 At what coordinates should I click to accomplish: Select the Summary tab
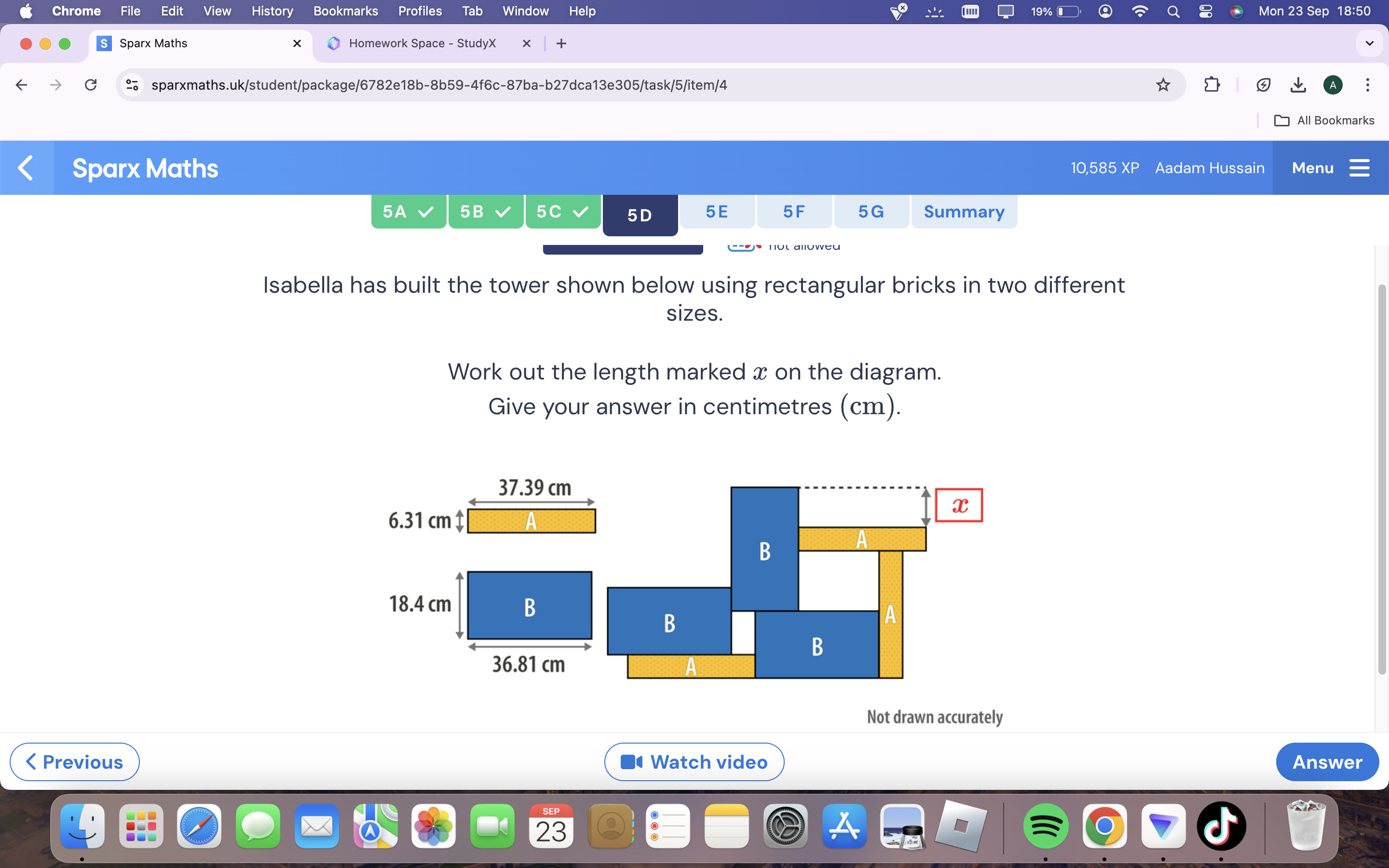963,211
